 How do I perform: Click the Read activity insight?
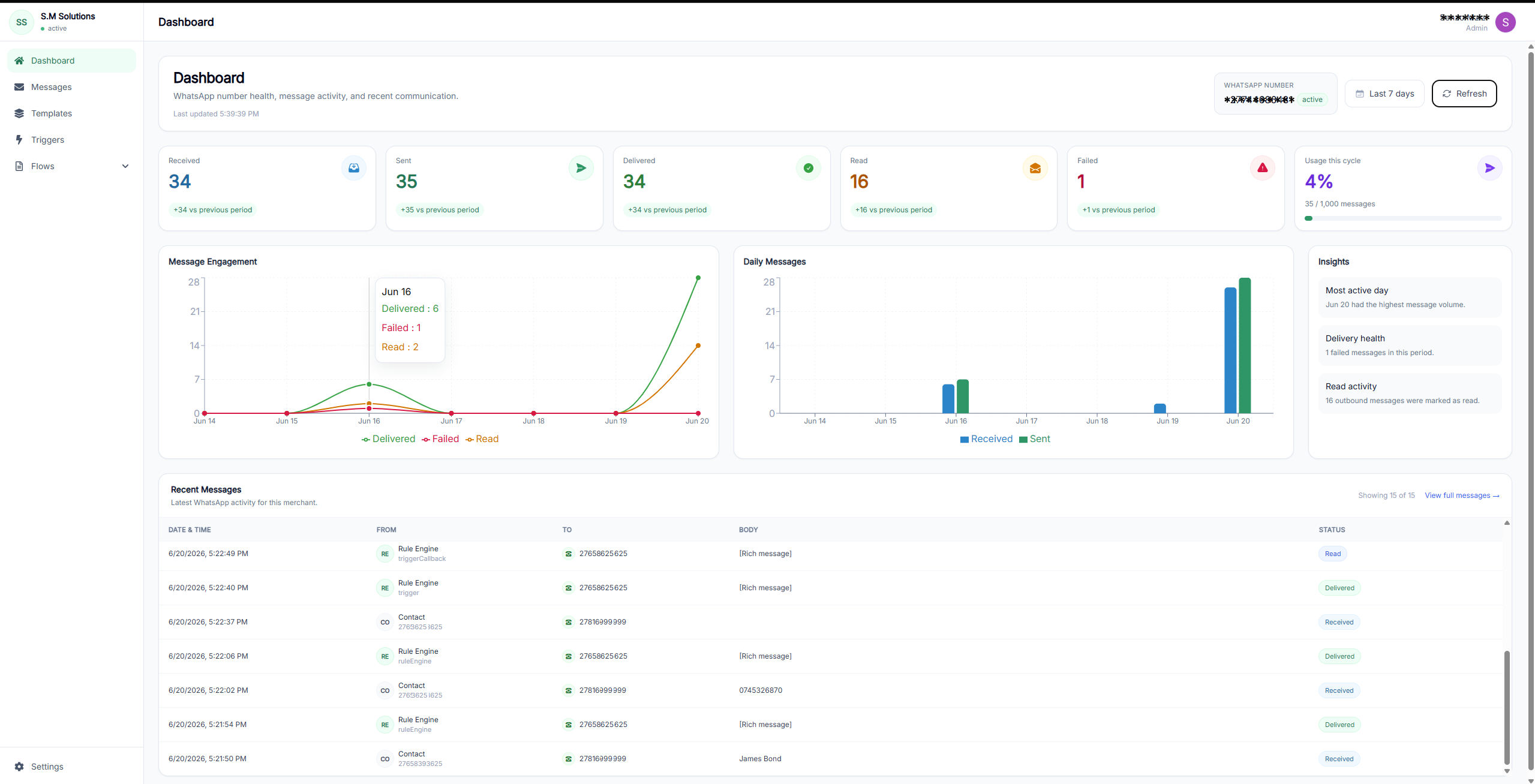(x=1410, y=393)
